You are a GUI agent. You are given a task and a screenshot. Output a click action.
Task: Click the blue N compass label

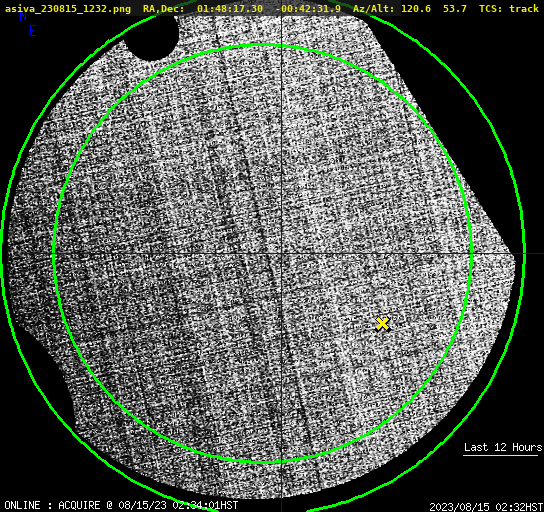pos(23,16)
